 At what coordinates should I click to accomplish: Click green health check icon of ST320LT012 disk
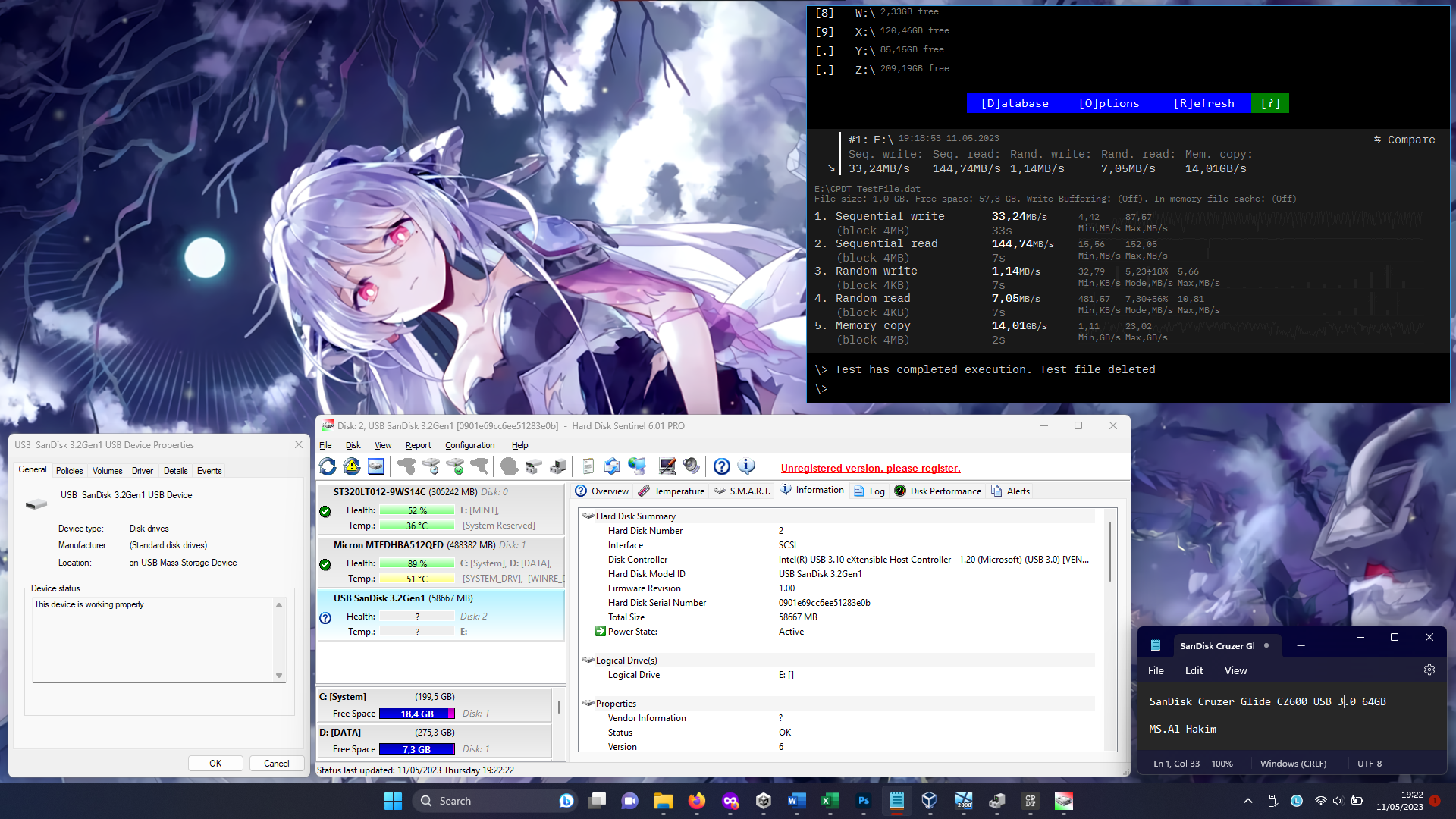tap(325, 511)
